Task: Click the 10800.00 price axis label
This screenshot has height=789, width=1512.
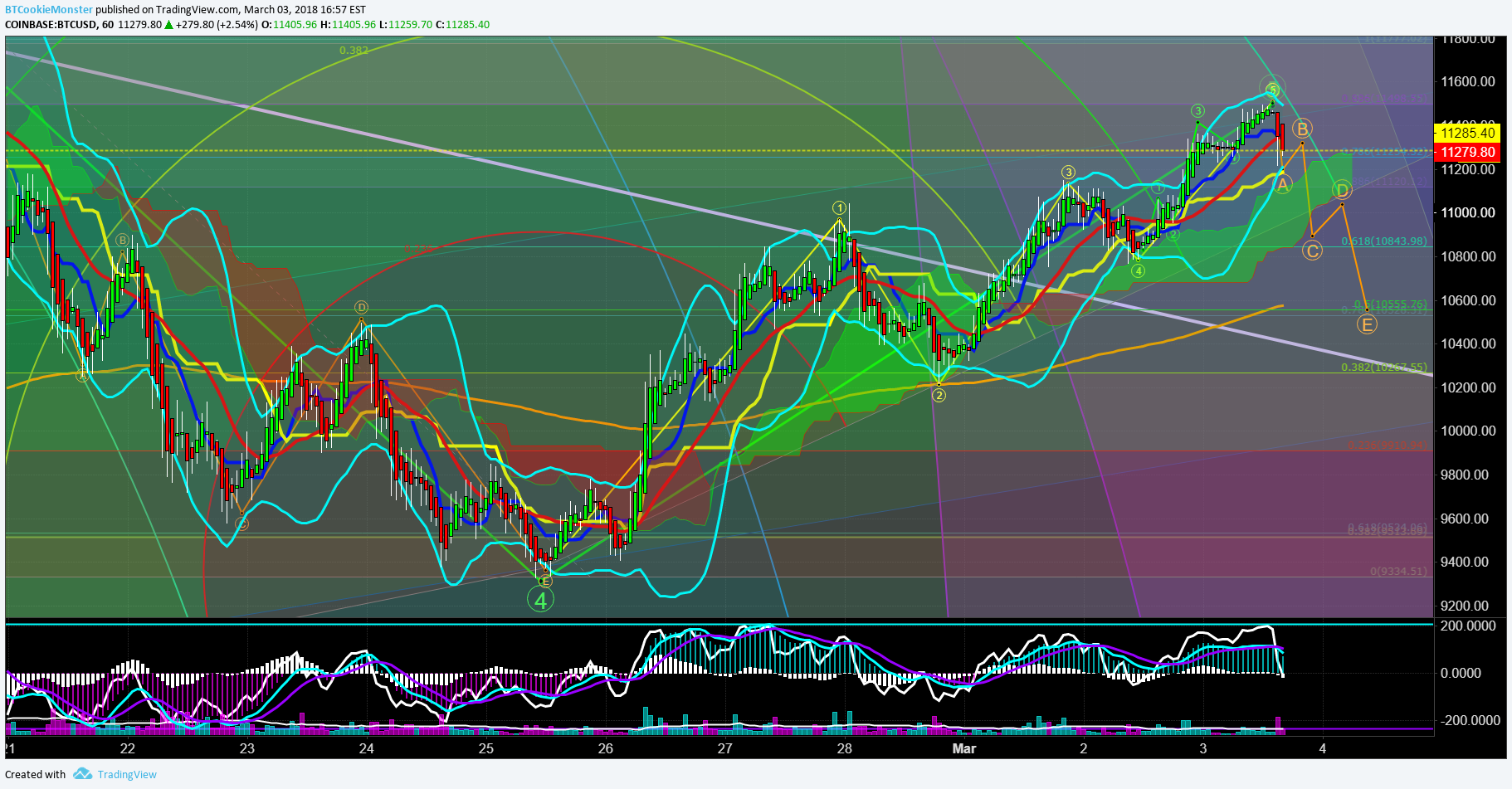Action: (1468, 256)
